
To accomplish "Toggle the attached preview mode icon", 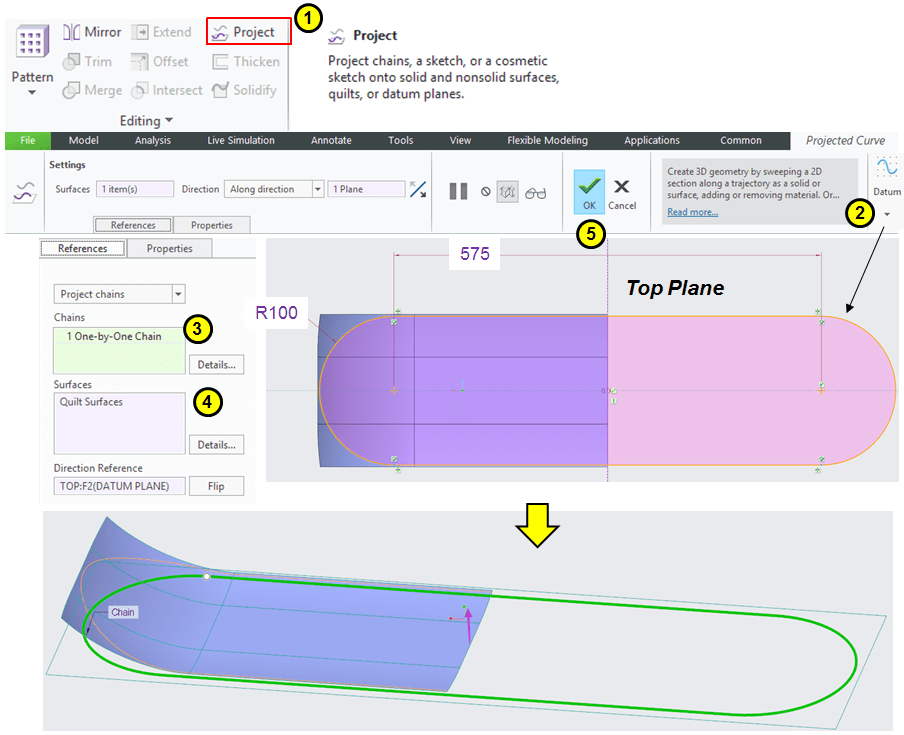I will 508,191.
